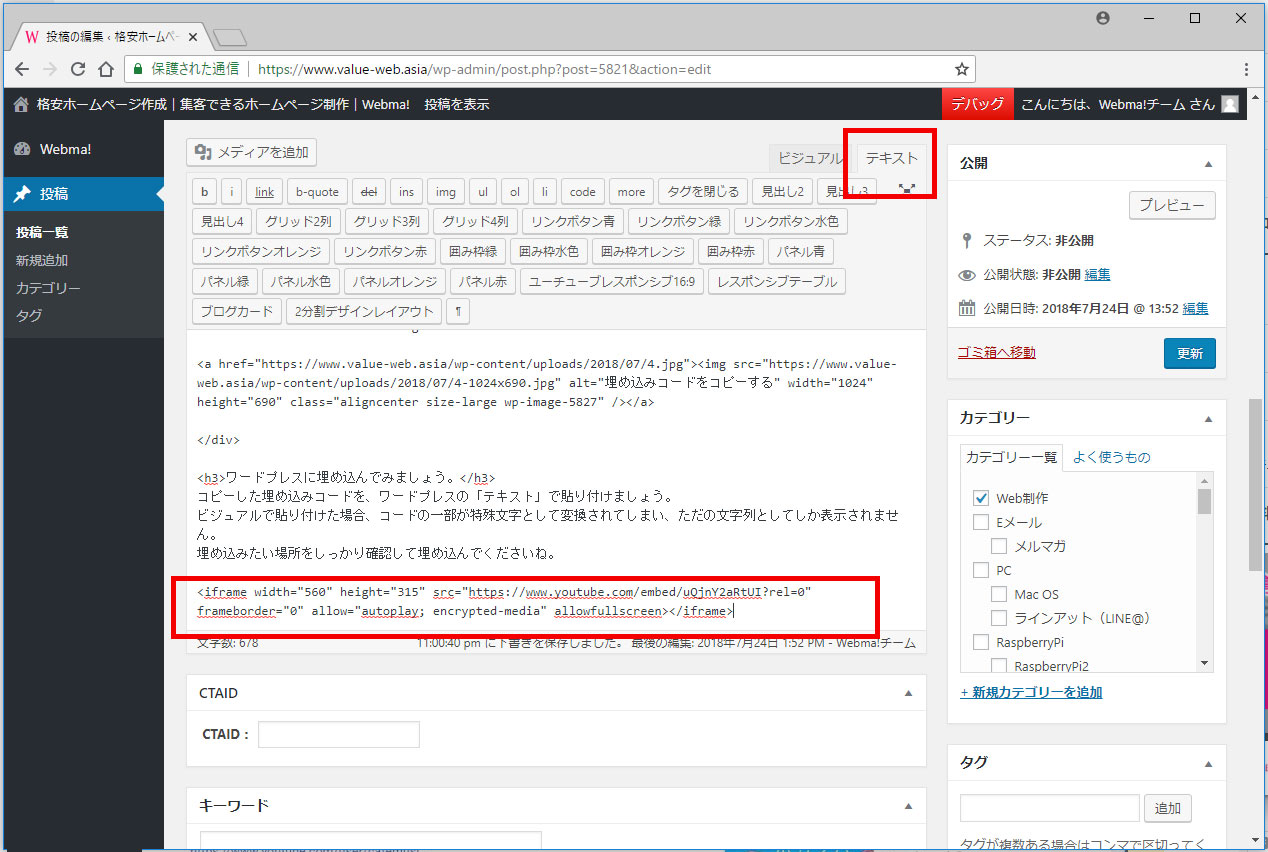Click the ゴミ箱へ移動 link
1268x852 pixels.
click(997, 352)
